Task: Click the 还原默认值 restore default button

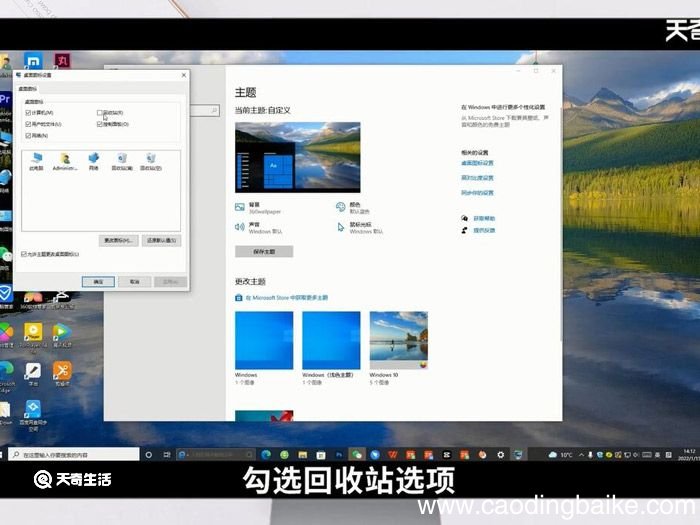Action: point(162,240)
